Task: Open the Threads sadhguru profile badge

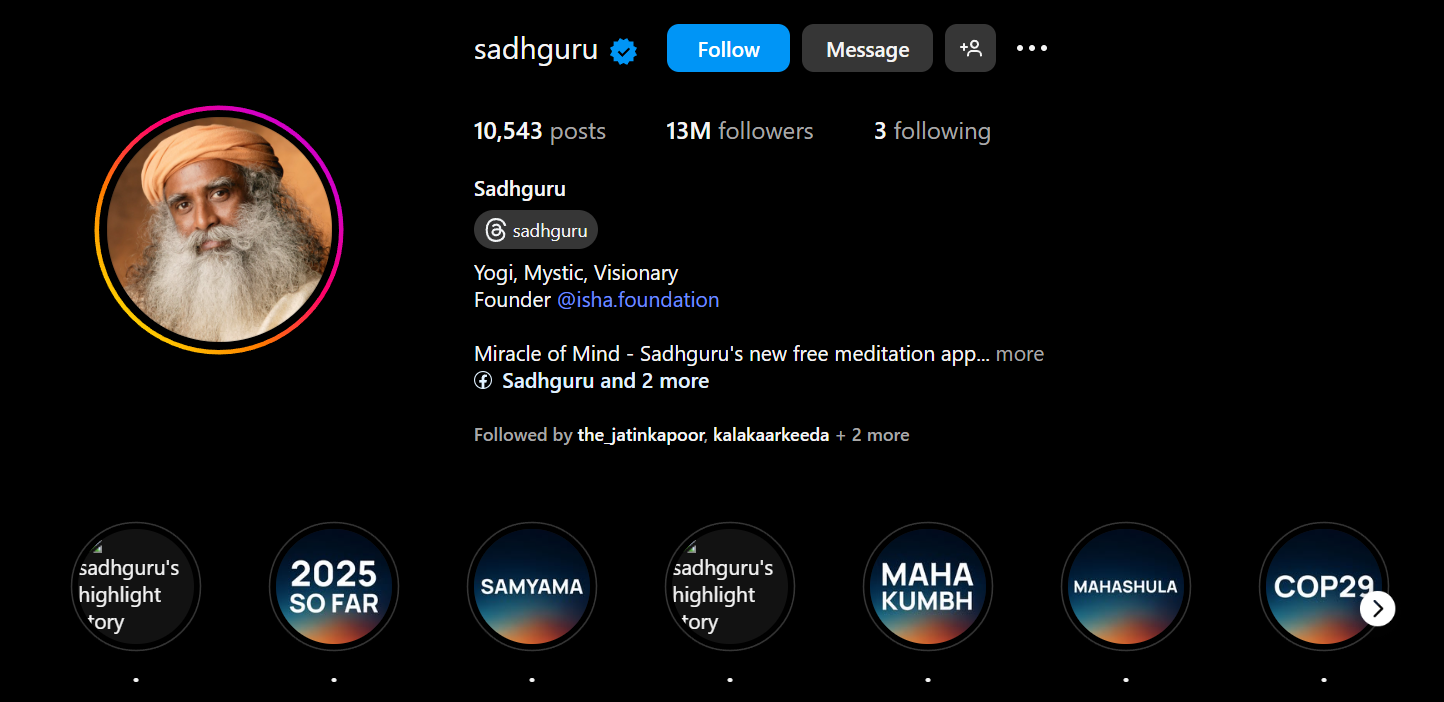Action: pos(536,230)
